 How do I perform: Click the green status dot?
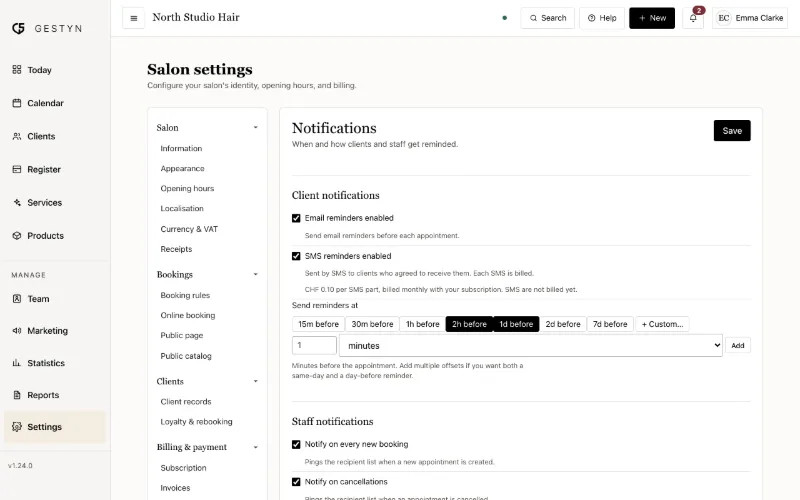click(505, 18)
